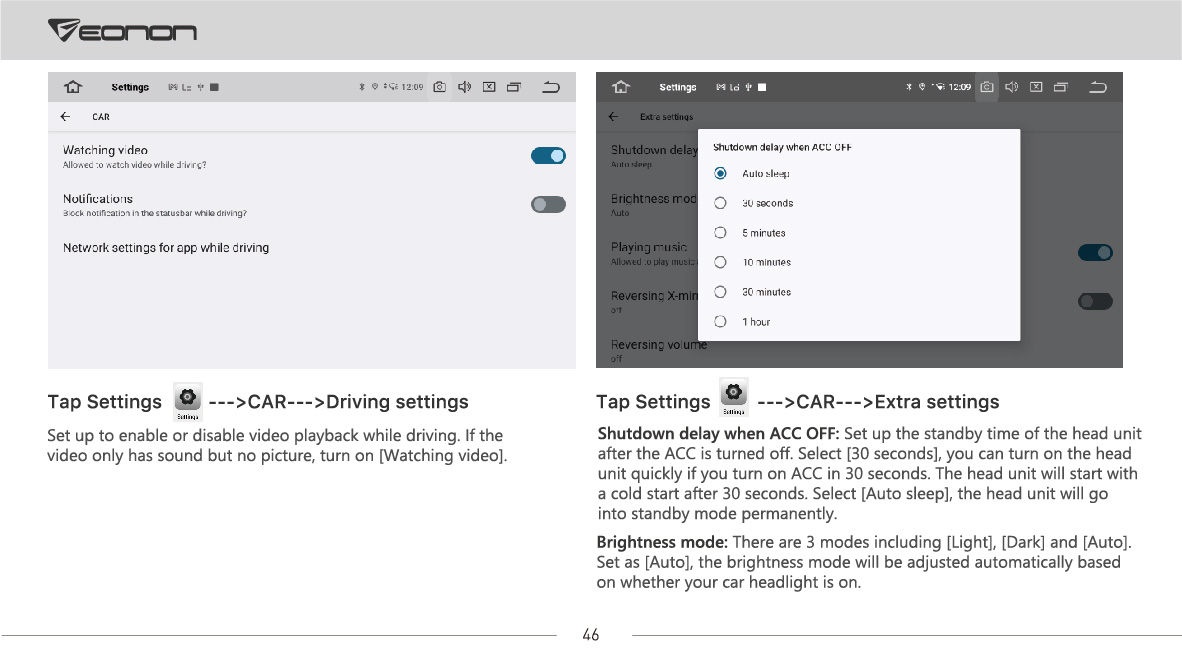Turn off the Watching video toggle
Viewport: 1182px width, 650px height.
[548, 156]
